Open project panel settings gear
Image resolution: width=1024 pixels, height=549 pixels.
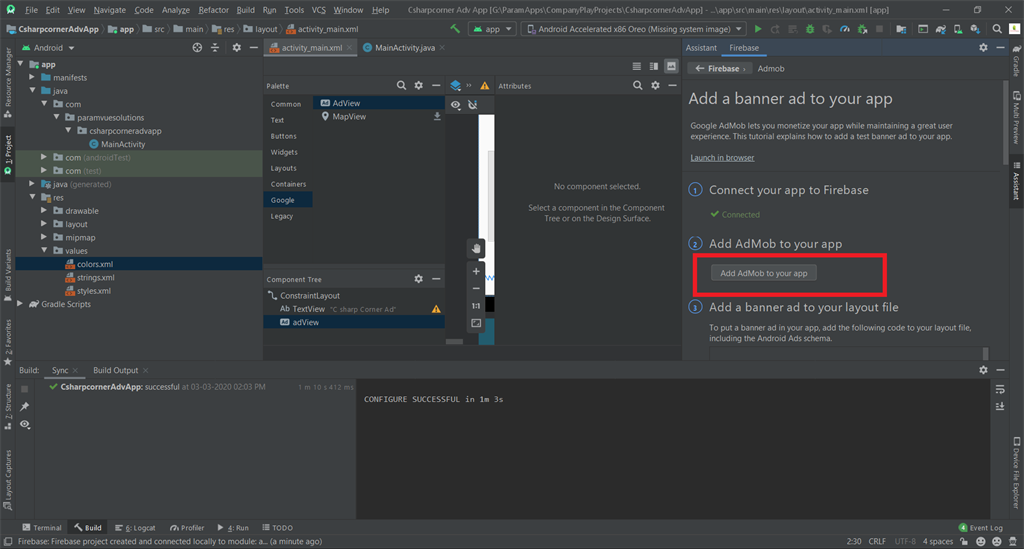point(236,48)
